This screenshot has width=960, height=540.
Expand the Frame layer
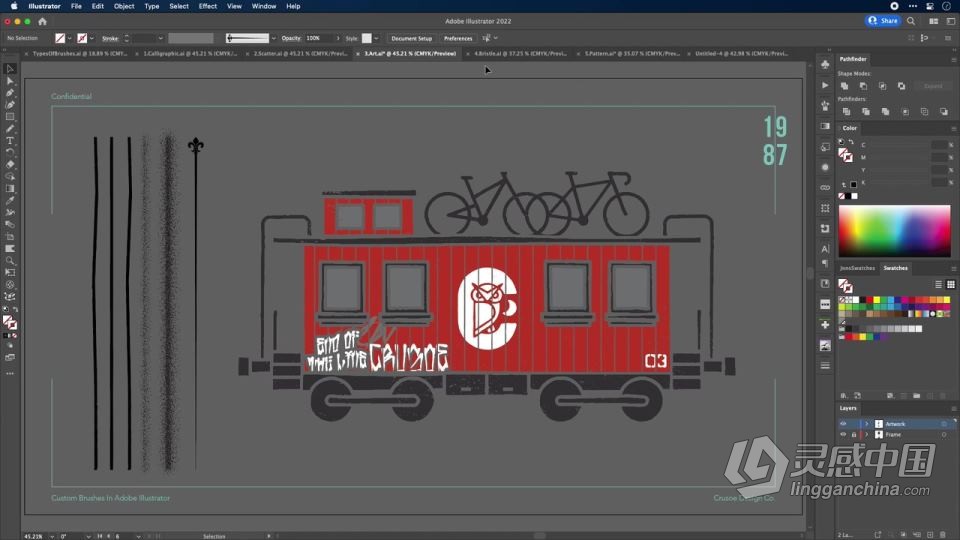pos(866,435)
